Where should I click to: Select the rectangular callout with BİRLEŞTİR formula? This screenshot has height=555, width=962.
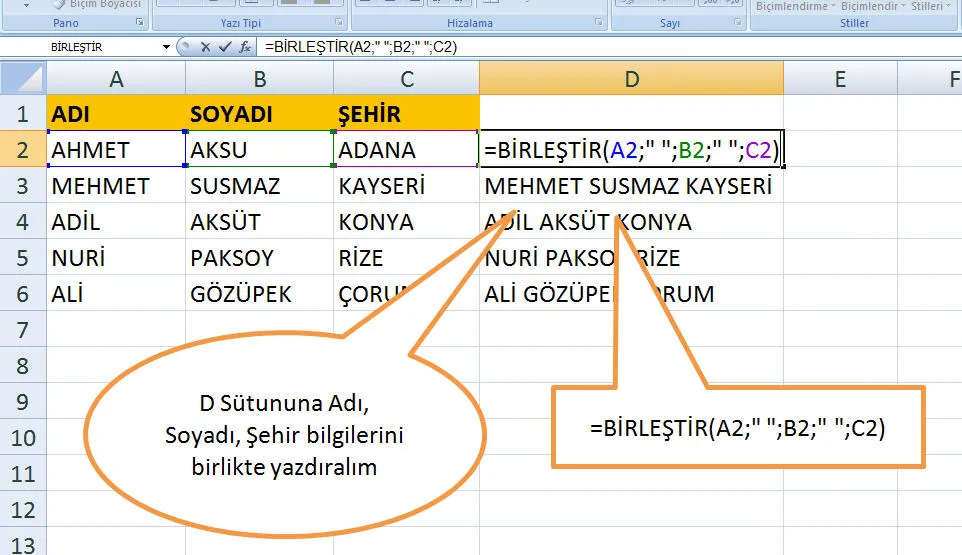737,427
